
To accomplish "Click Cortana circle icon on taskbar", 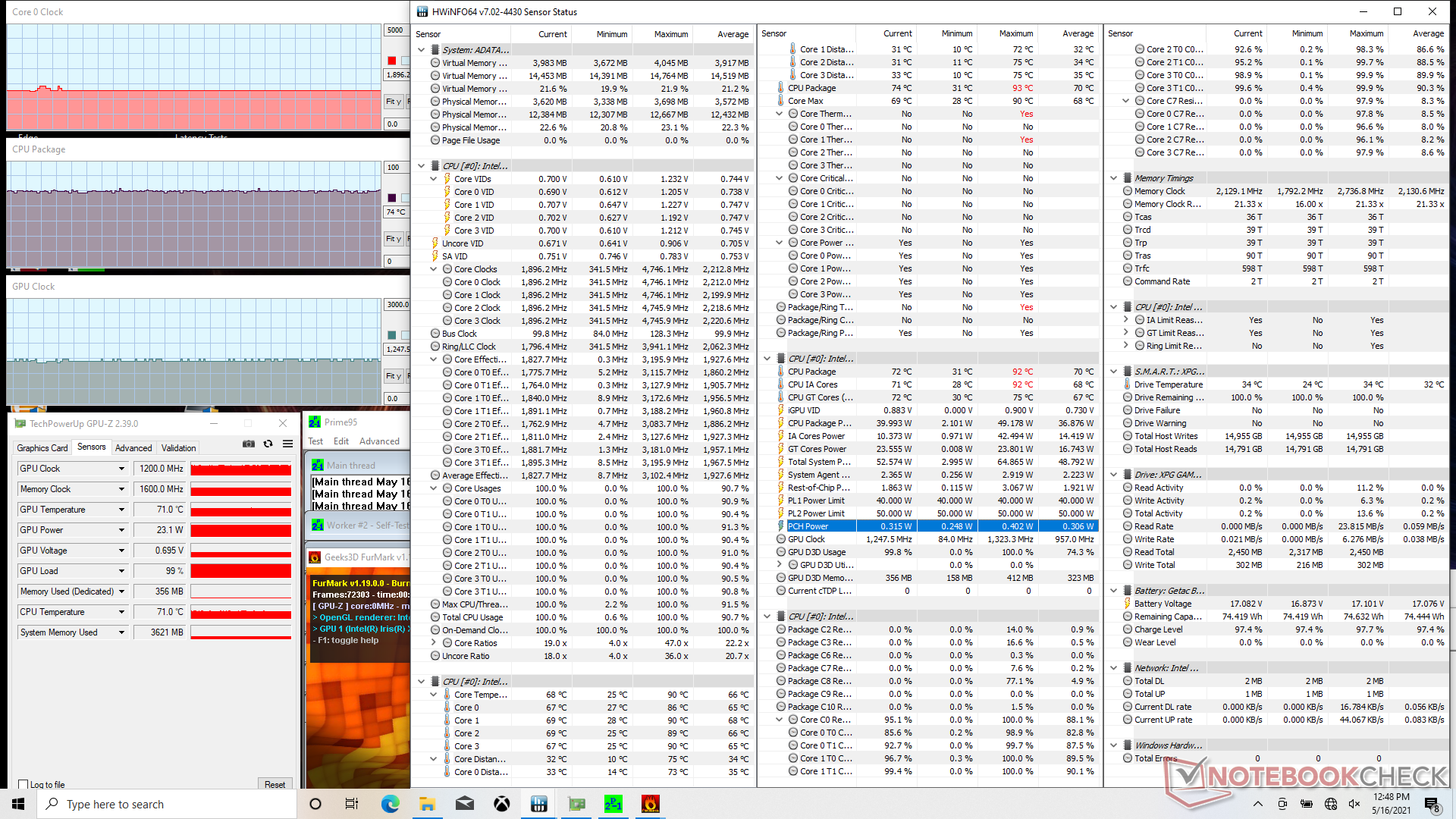I will click(315, 804).
